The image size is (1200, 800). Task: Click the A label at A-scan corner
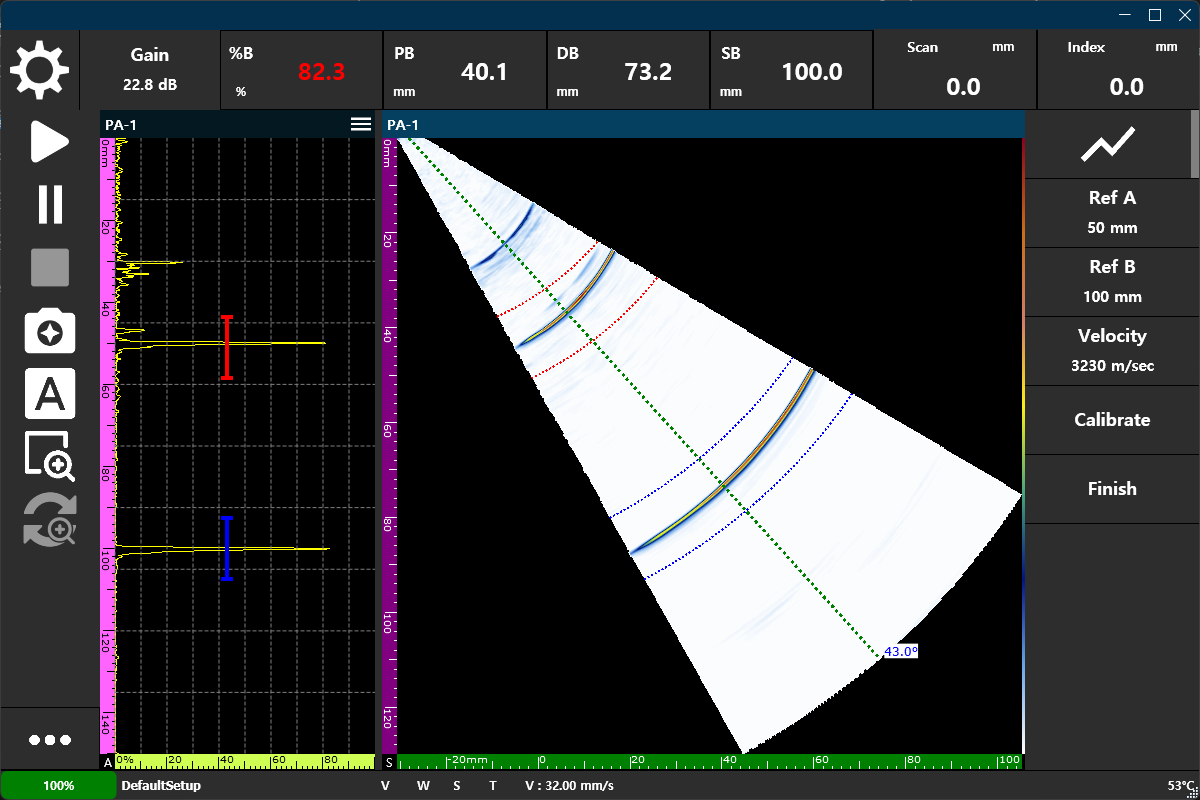107,762
